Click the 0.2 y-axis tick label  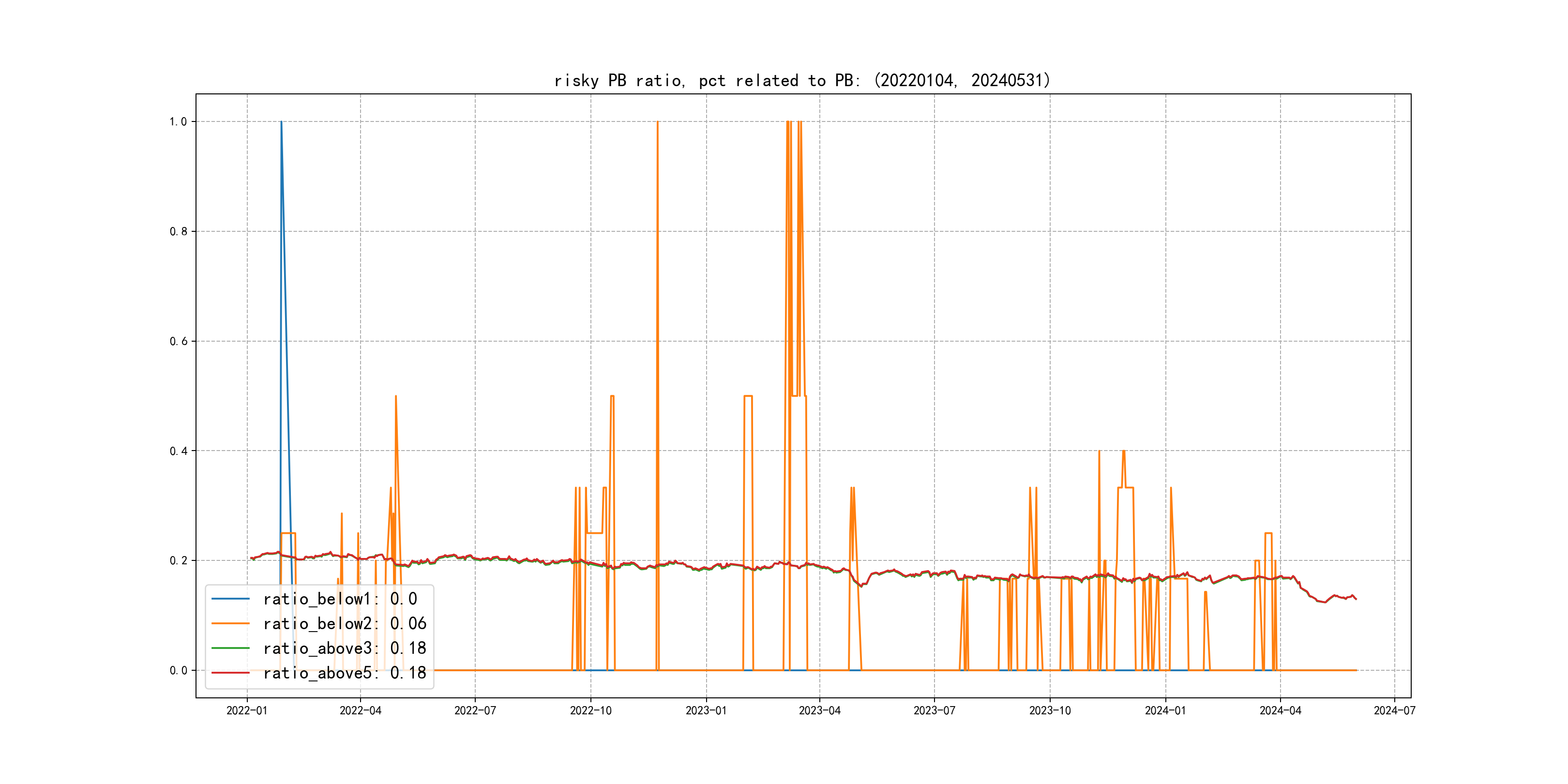(x=178, y=560)
